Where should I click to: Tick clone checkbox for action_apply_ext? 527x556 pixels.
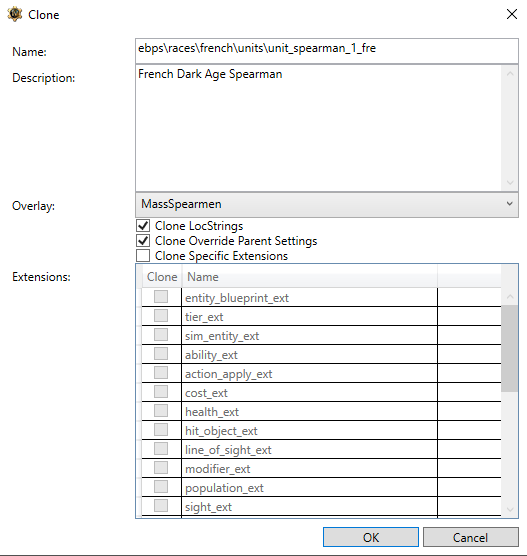click(161, 373)
